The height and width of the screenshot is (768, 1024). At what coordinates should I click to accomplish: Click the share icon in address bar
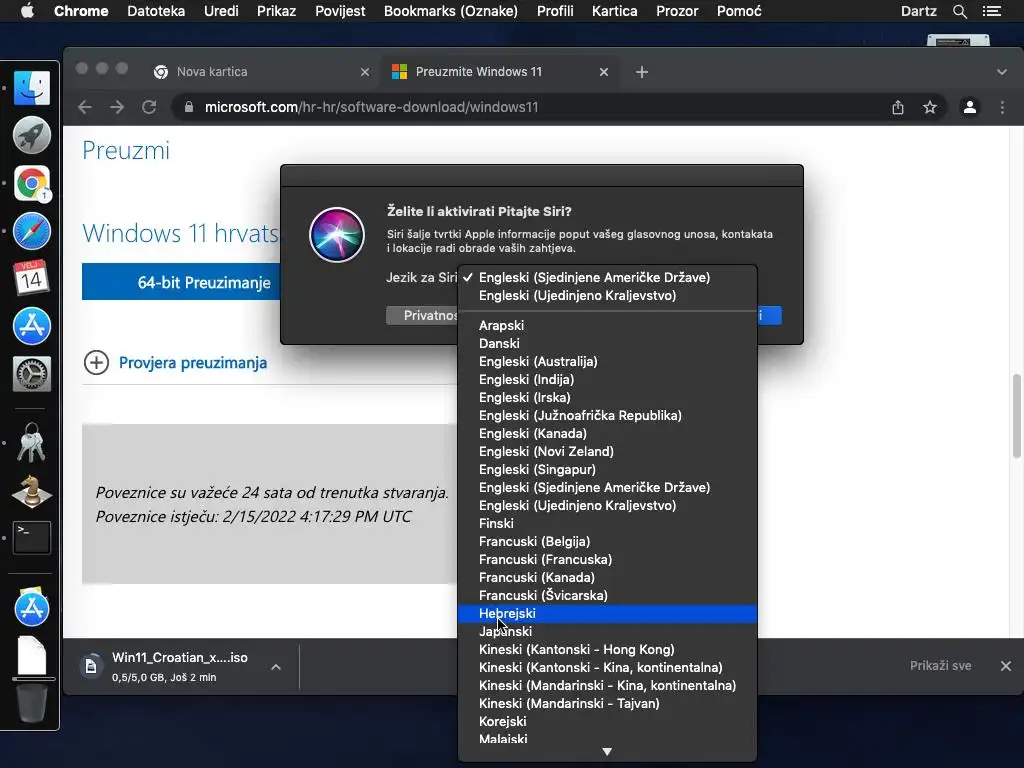coord(898,107)
